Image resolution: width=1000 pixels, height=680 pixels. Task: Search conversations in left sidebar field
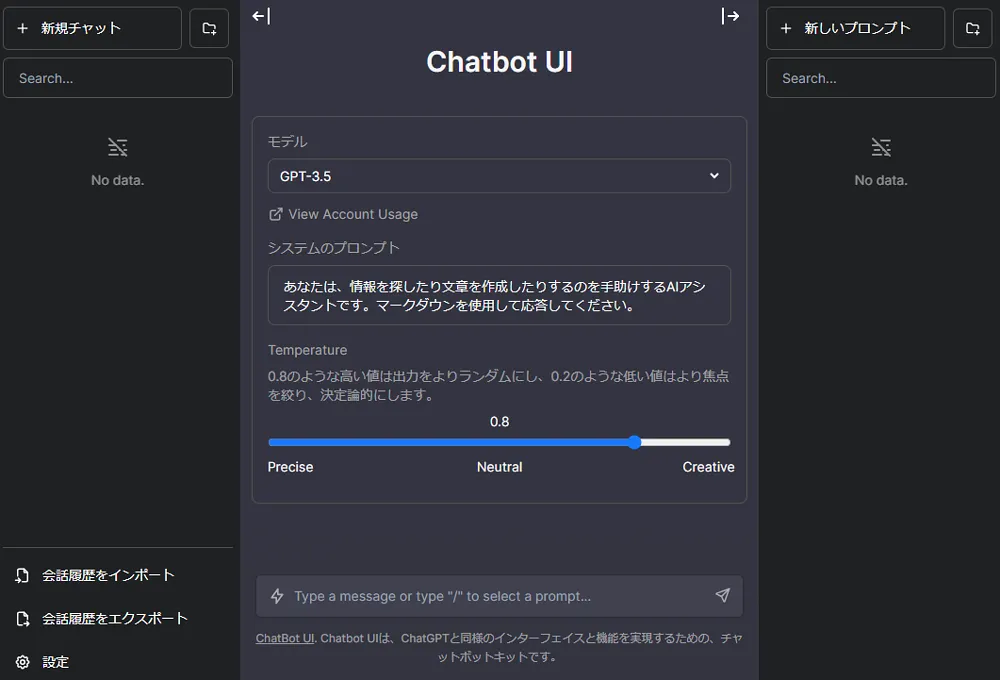click(118, 78)
